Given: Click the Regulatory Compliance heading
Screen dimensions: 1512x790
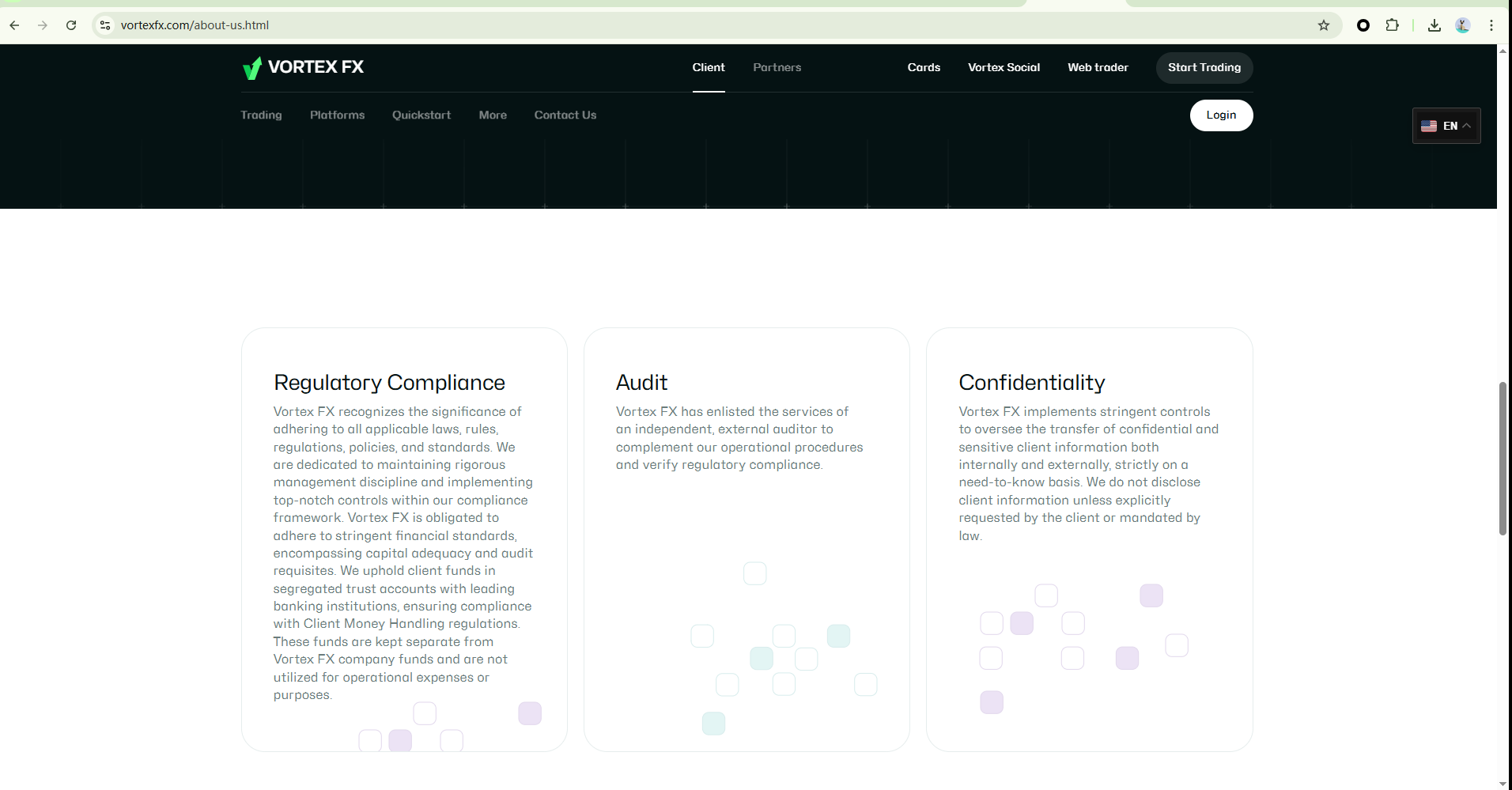Looking at the screenshot, I should 389,383.
